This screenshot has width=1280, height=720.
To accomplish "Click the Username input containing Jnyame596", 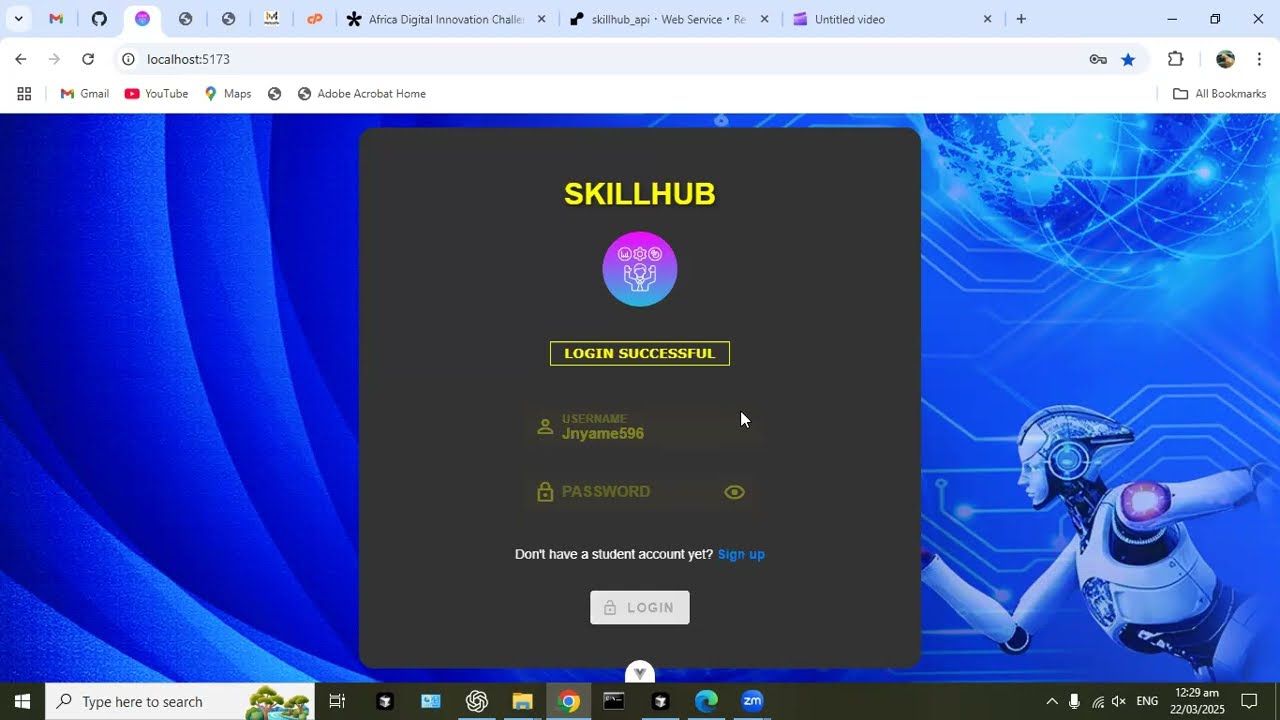I will tap(640, 427).
